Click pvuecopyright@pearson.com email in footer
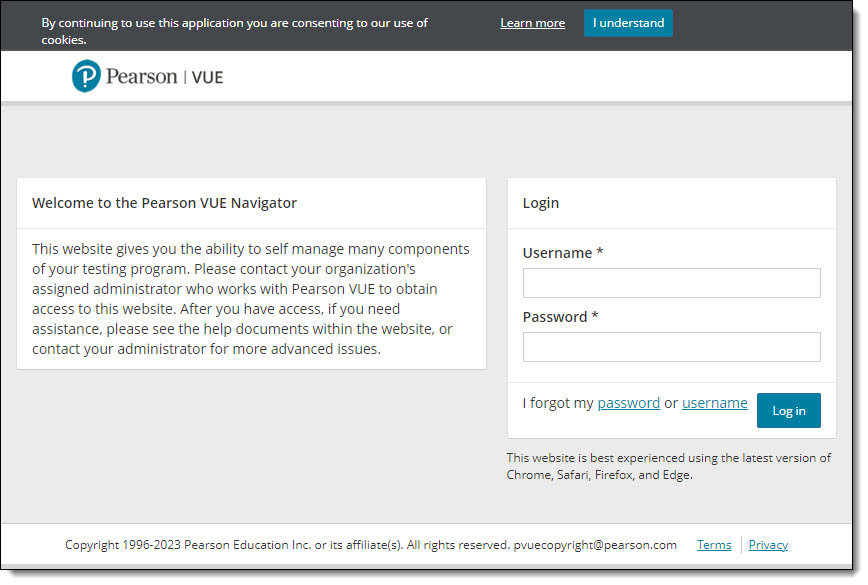 click(x=595, y=545)
